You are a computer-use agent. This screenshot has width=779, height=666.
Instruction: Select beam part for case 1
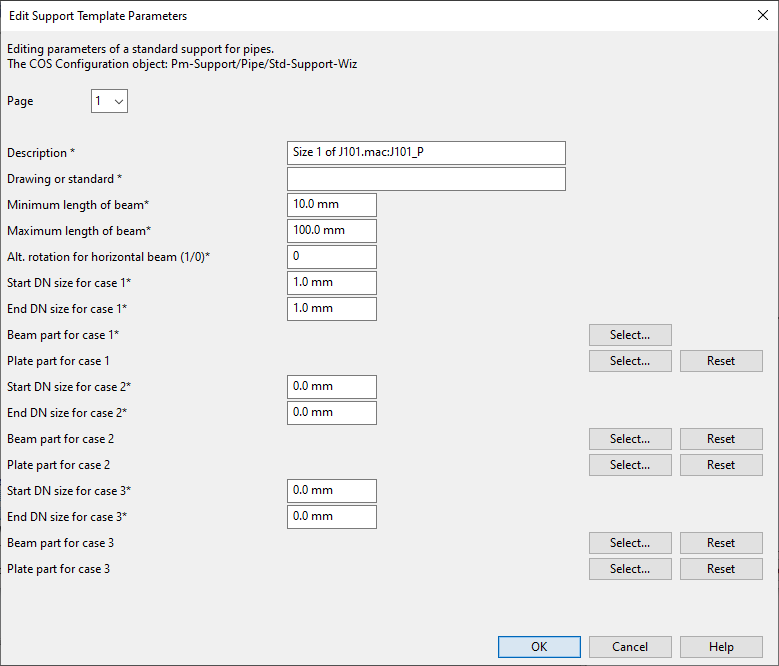click(x=630, y=335)
